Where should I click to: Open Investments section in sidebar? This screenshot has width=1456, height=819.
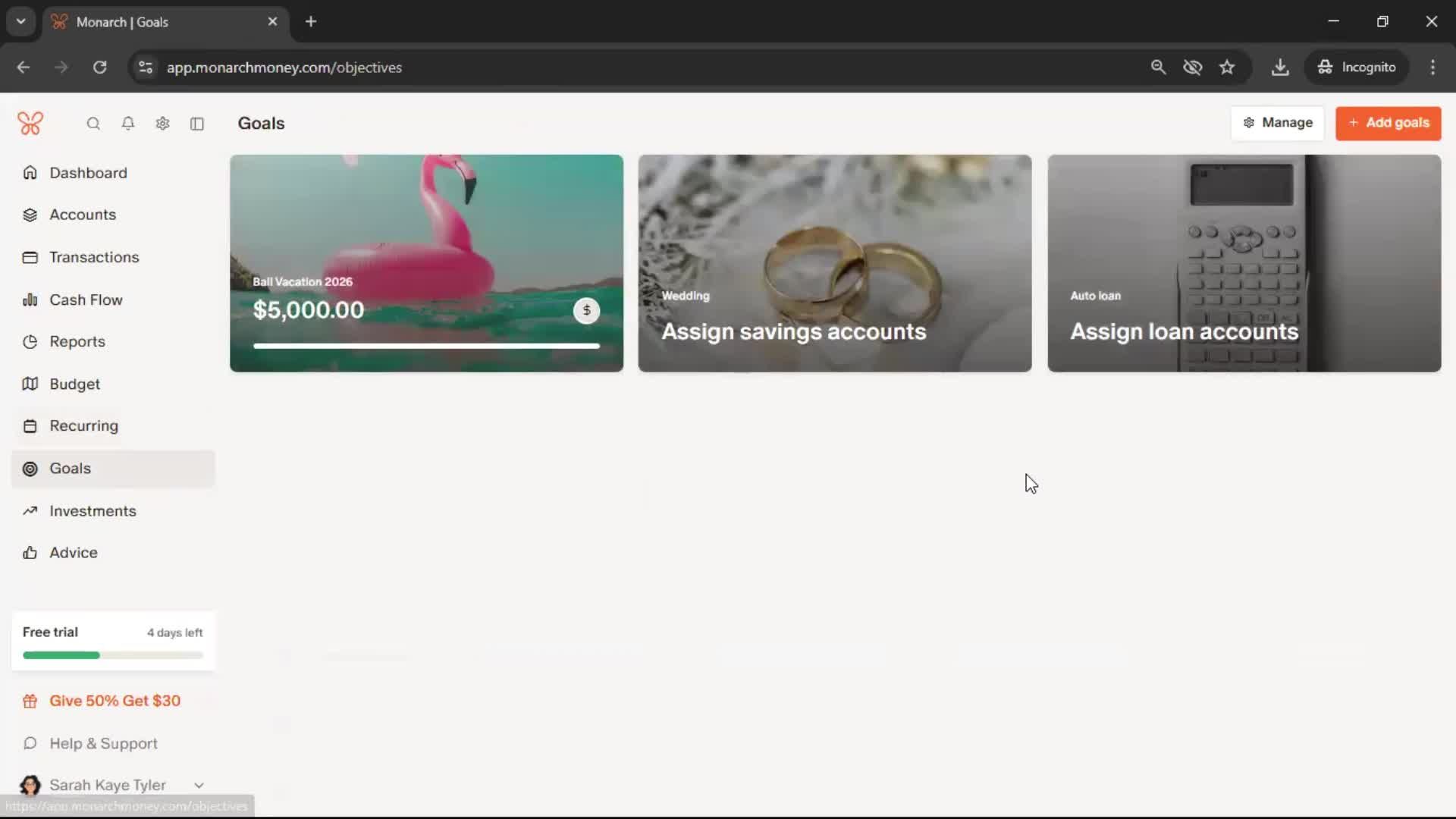pyautogui.click(x=93, y=511)
